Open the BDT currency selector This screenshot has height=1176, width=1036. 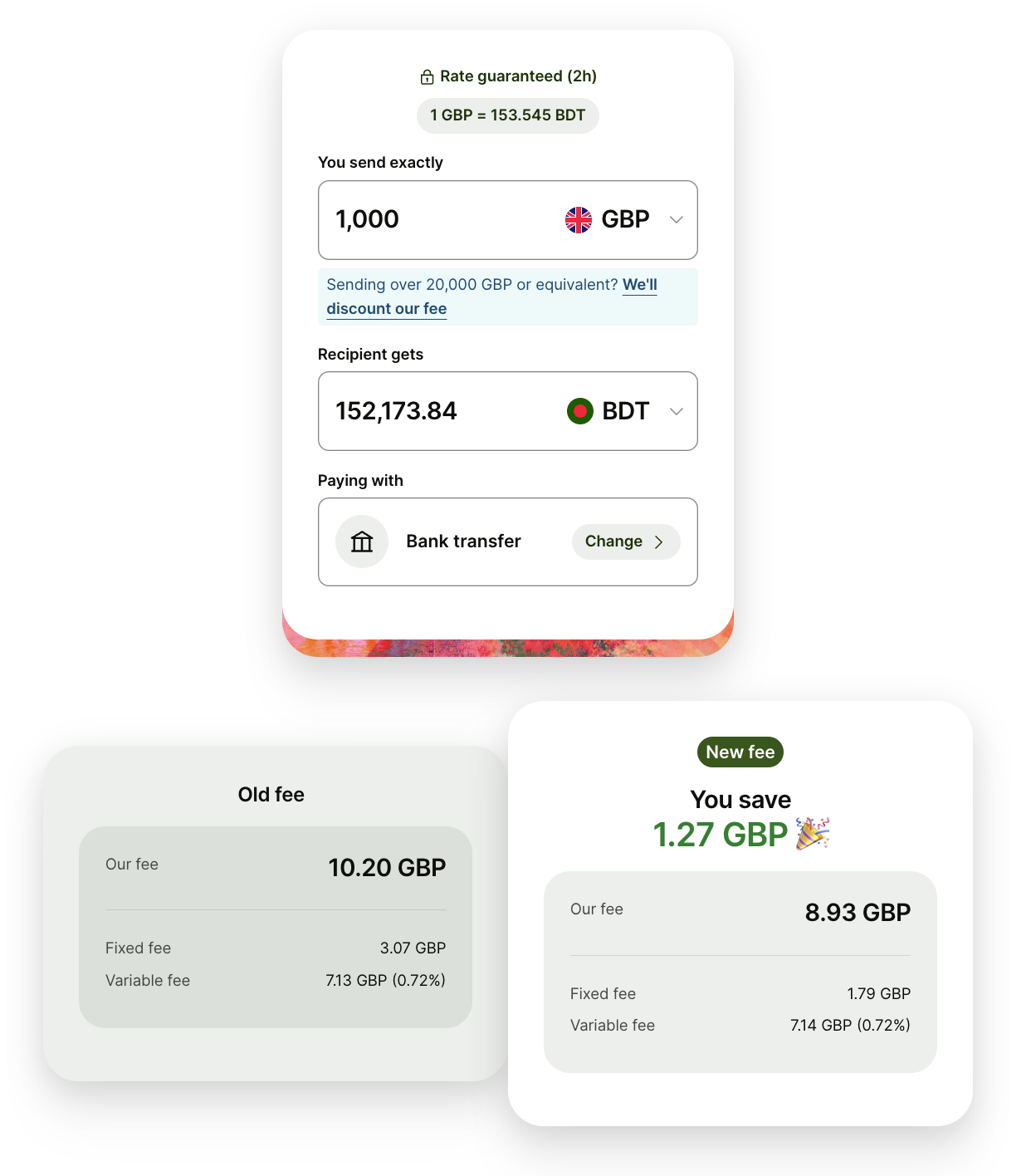(625, 411)
